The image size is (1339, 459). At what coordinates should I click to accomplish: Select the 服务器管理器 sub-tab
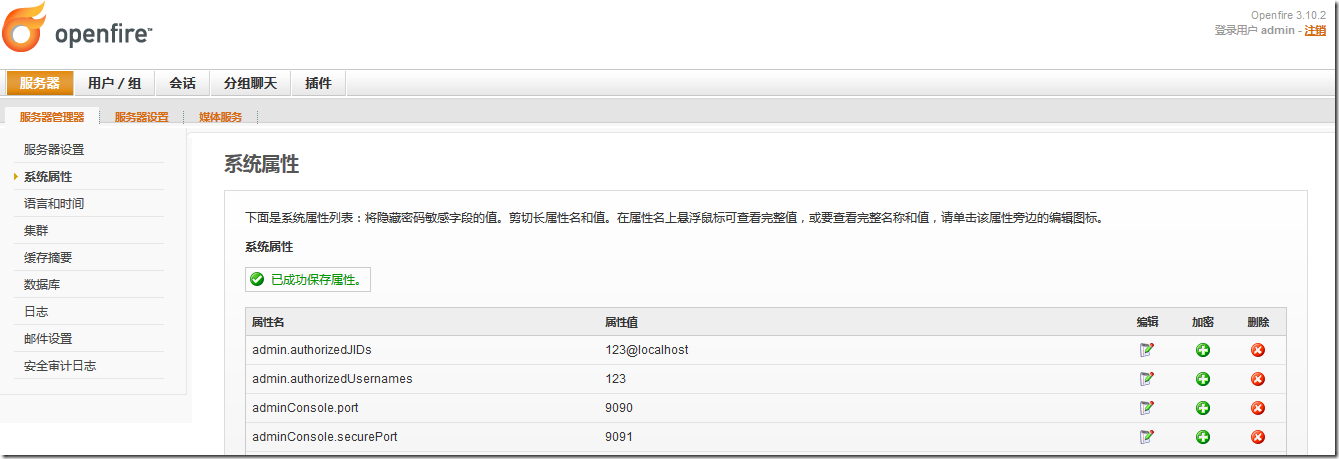pos(52,117)
